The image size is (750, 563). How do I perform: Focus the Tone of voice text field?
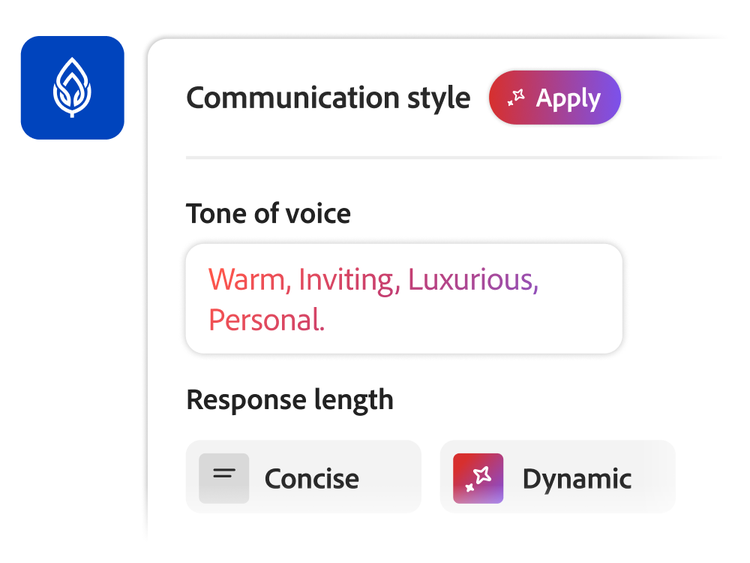tap(403, 298)
